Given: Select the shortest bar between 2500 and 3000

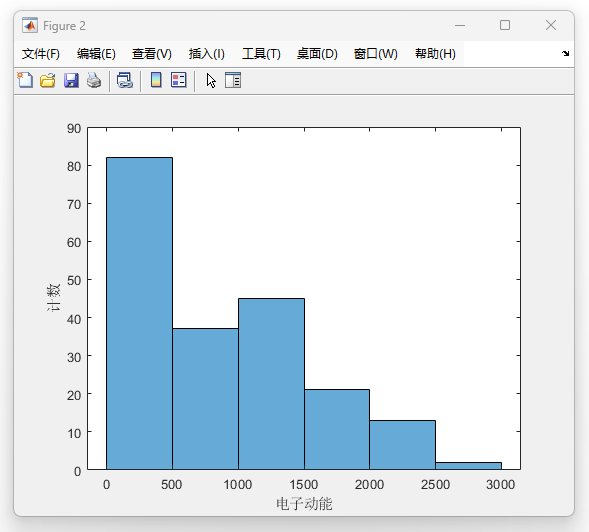Looking at the screenshot, I should (468, 466).
